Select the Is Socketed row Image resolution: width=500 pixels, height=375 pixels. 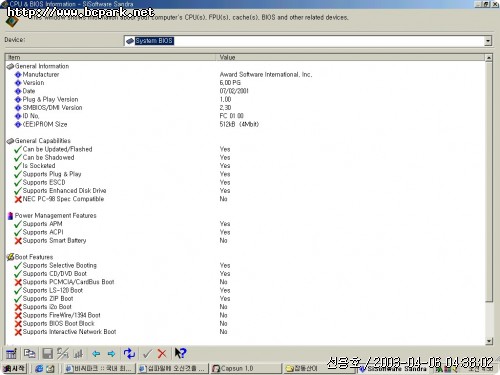[245, 166]
